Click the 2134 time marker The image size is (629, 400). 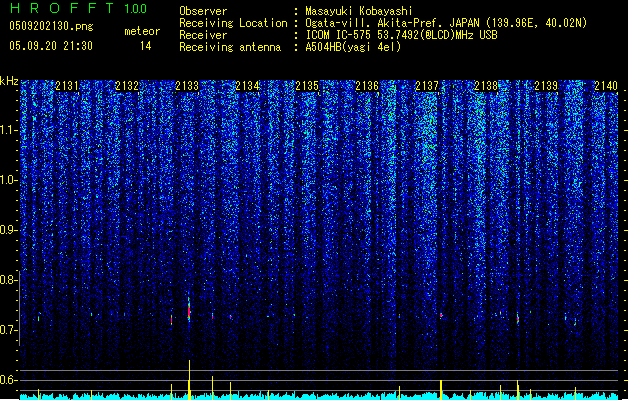[247, 86]
